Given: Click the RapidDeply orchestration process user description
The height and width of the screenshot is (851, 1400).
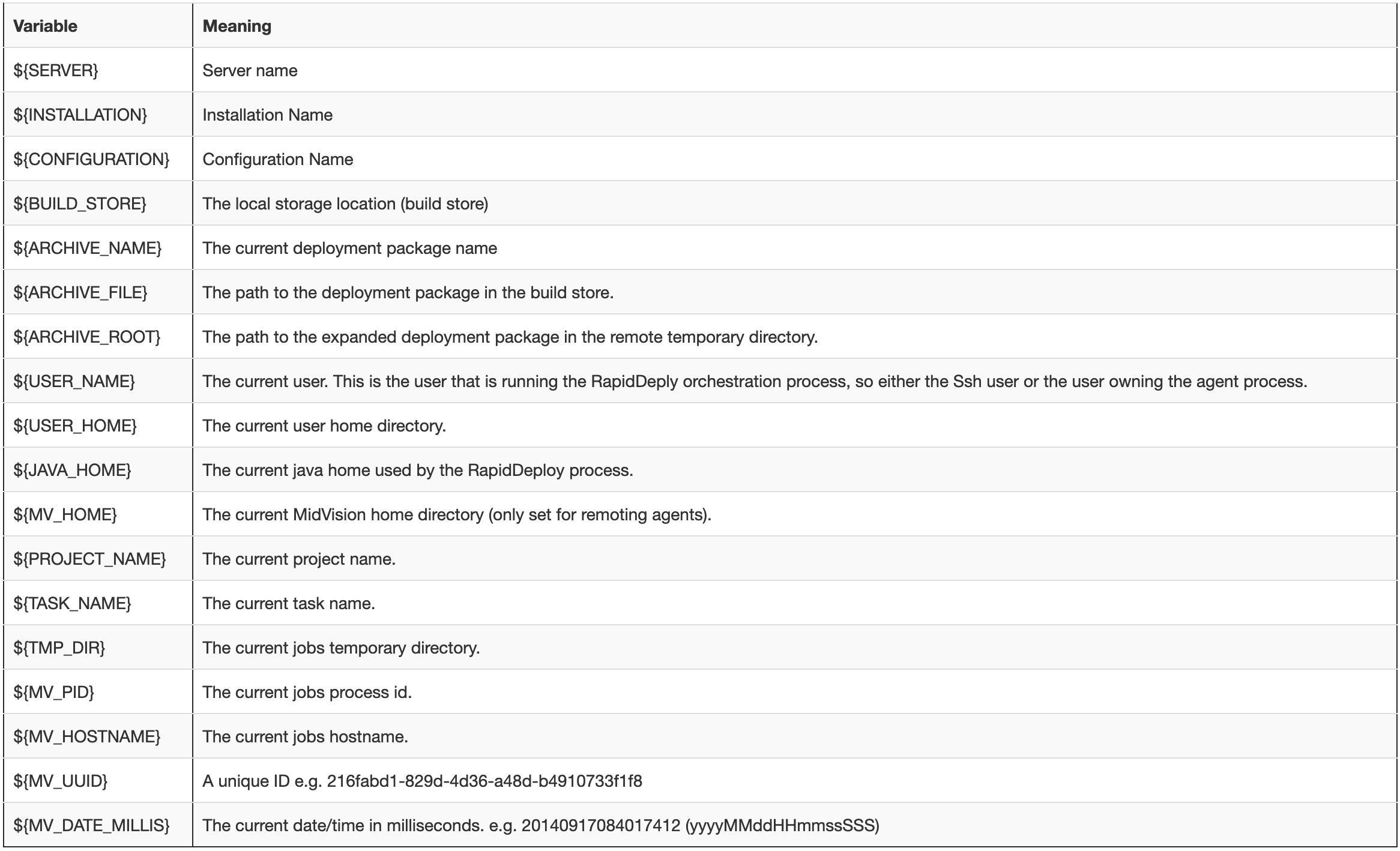Looking at the screenshot, I should pyautogui.click(x=755, y=381).
